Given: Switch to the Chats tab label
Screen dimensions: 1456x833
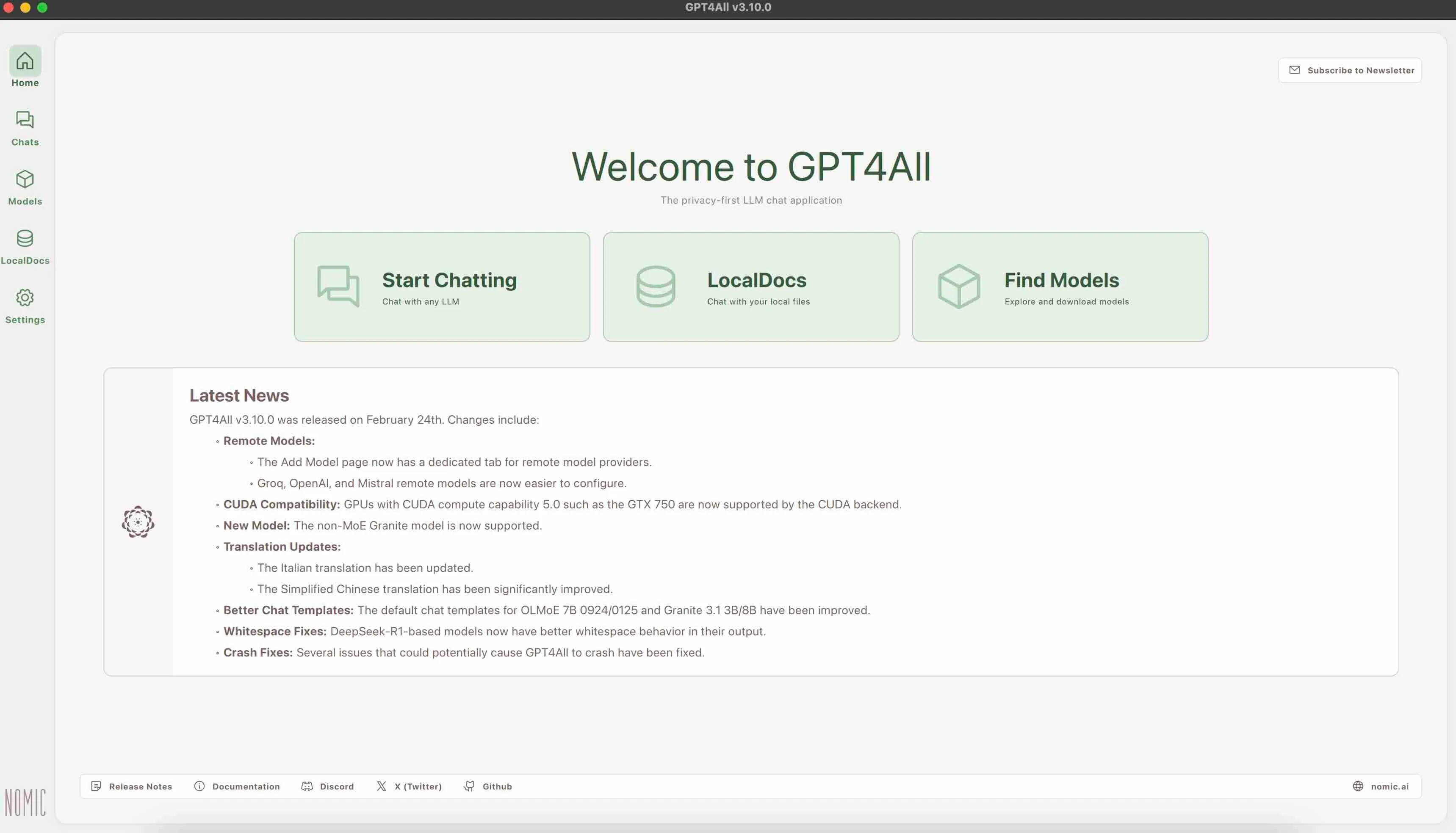Looking at the screenshot, I should coord(25,142).
